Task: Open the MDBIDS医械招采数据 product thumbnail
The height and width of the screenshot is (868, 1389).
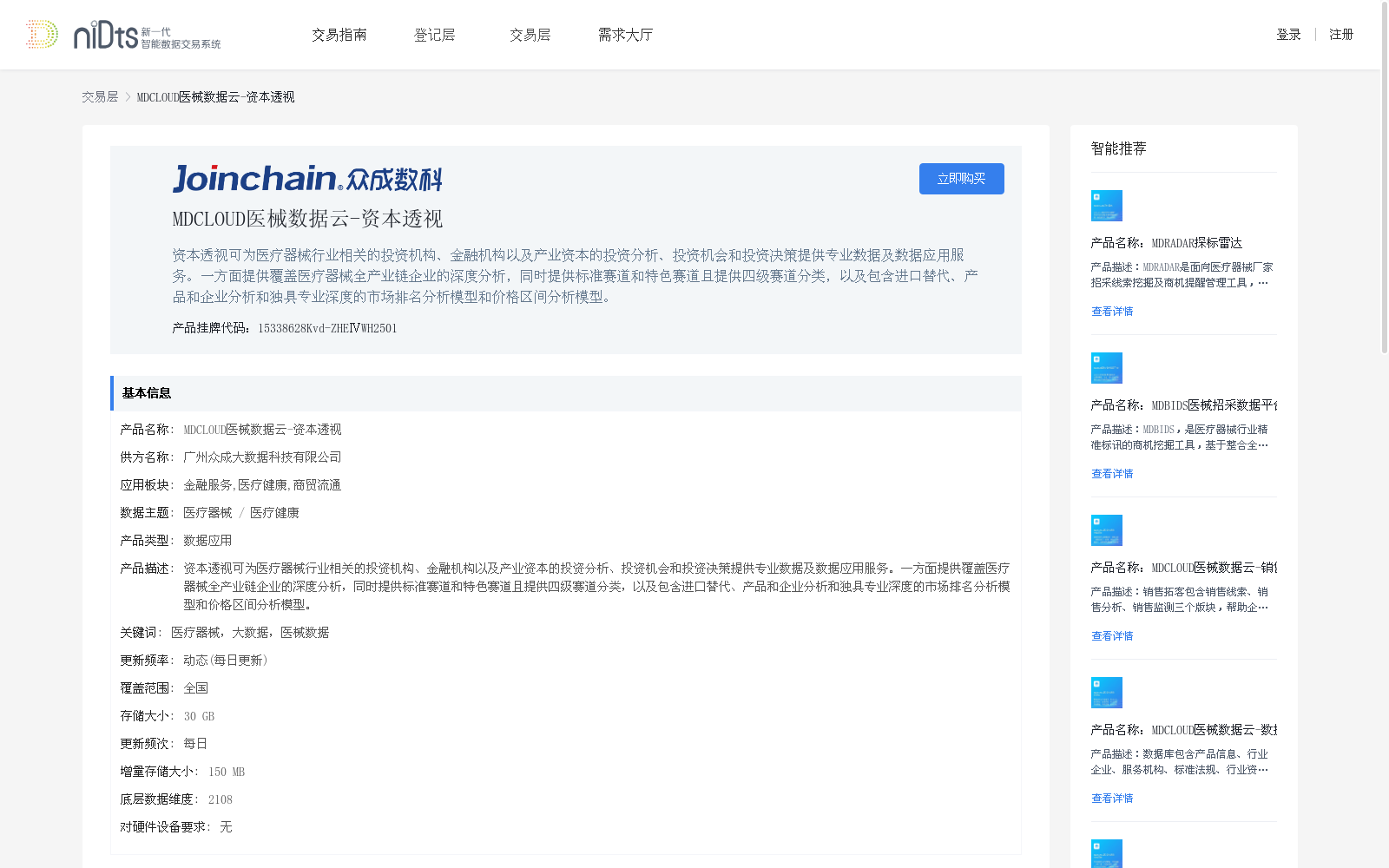Action: [x=1107, y=368]
